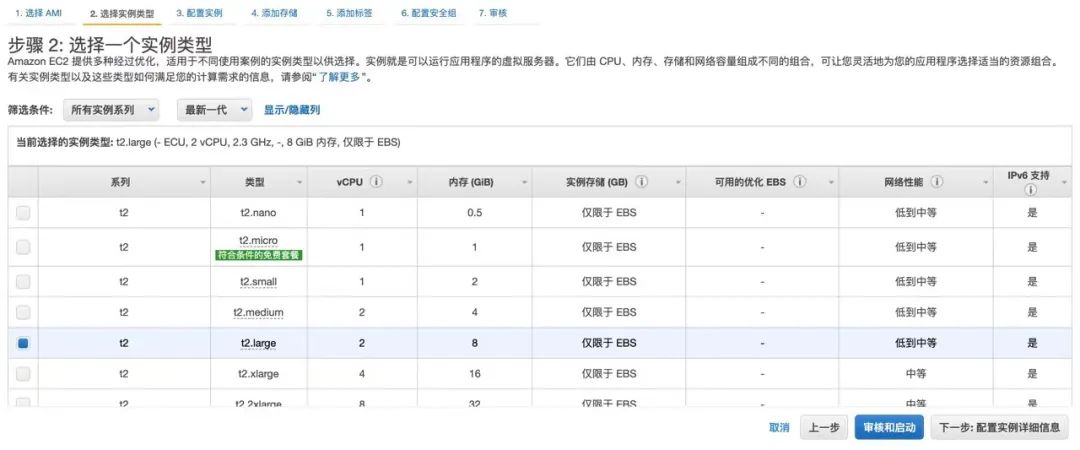Click t2.micro type name
The width and height of the screenshot is (1080, 450).
[259, 241]
